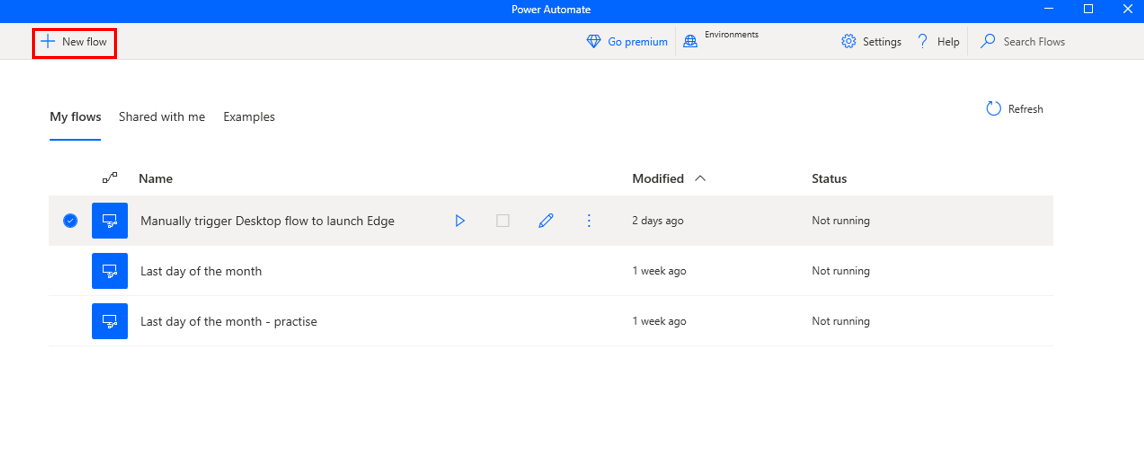Deselect the Manually trigger Desktop flow checkmark

coord(71,220)
